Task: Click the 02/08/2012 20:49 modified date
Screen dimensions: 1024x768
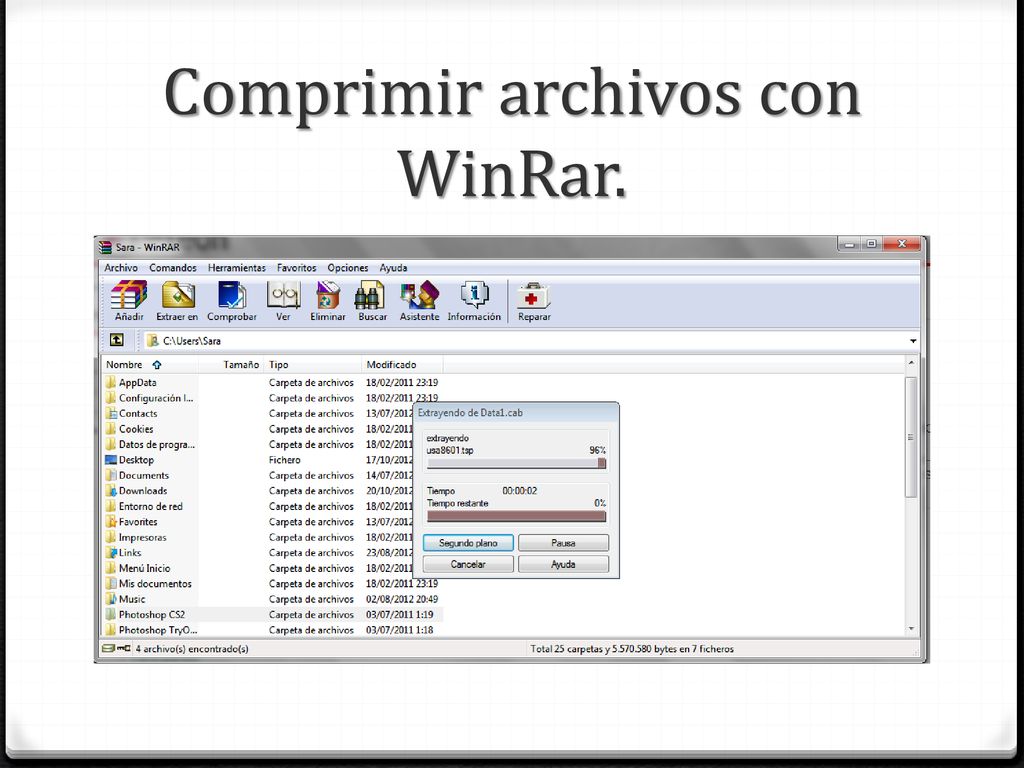Action: tap(402, 599)
